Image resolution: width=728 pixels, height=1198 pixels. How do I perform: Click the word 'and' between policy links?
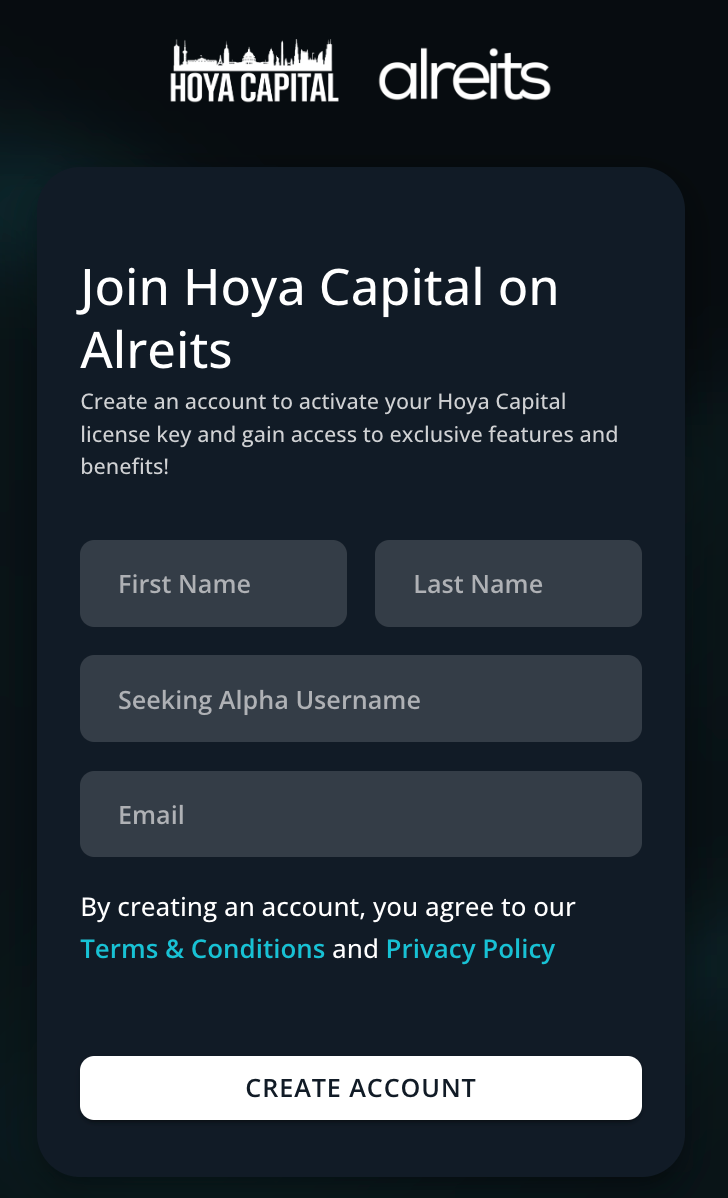(355, 949)
